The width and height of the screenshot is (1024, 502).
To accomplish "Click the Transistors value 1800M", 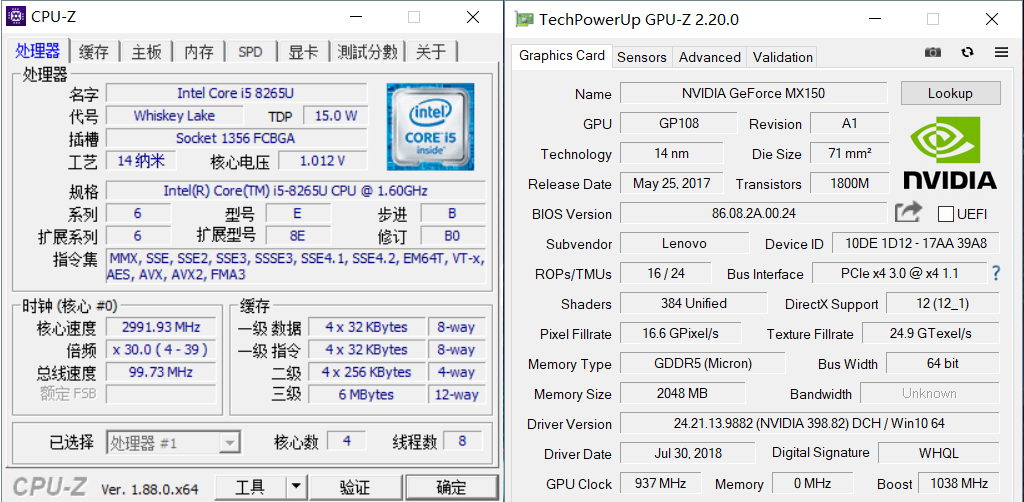I will tap(849, 183).
